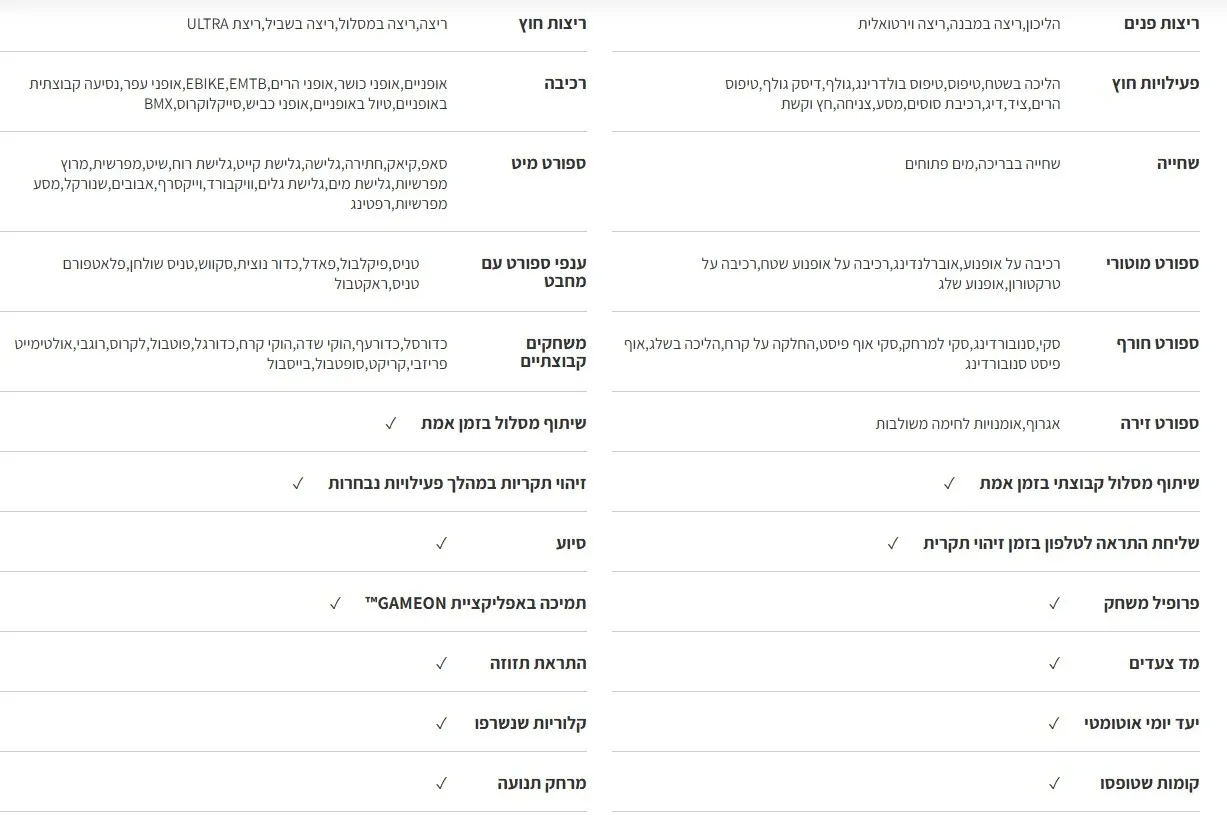Select the משחקים קבוצתיים row label
This screenshot has height=815, width=1227.
tap(554, 352)
